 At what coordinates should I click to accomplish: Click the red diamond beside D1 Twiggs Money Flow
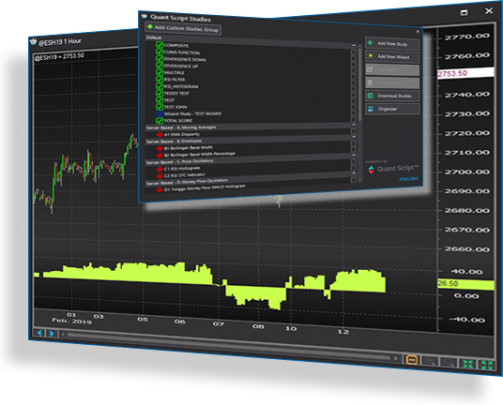click(160, 190)
